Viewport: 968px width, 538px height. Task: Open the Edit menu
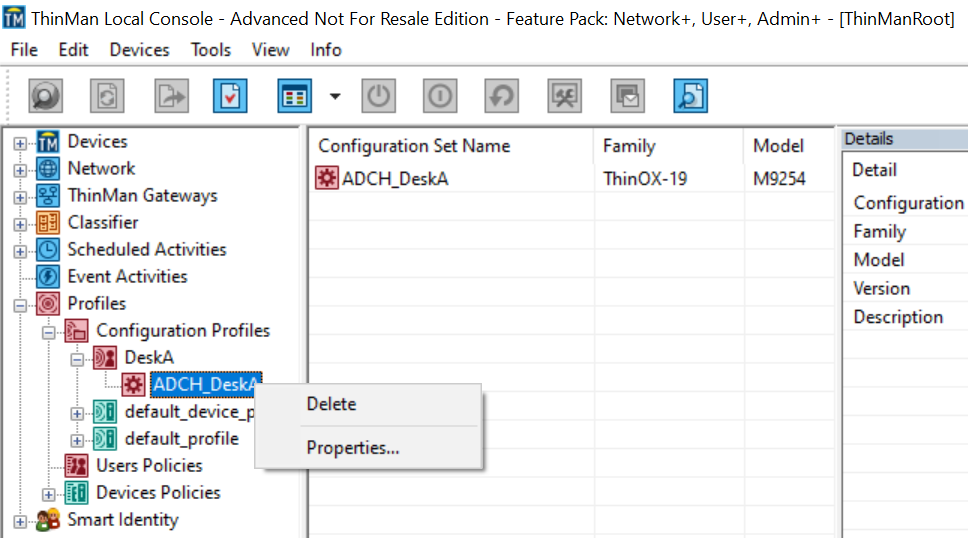pyautogui.click(x=73, y=49)
